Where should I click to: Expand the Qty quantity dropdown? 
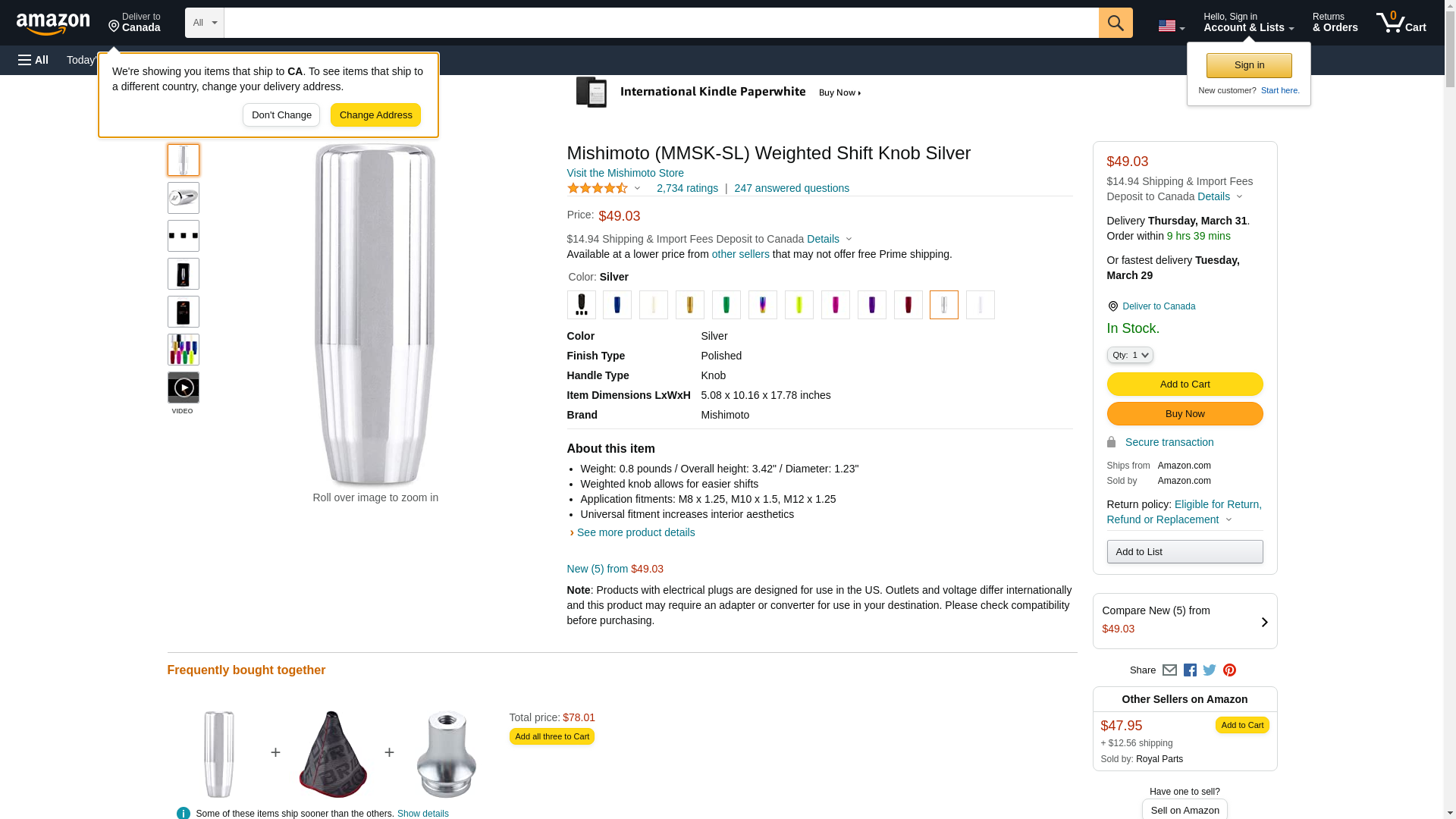[1129, 355]
